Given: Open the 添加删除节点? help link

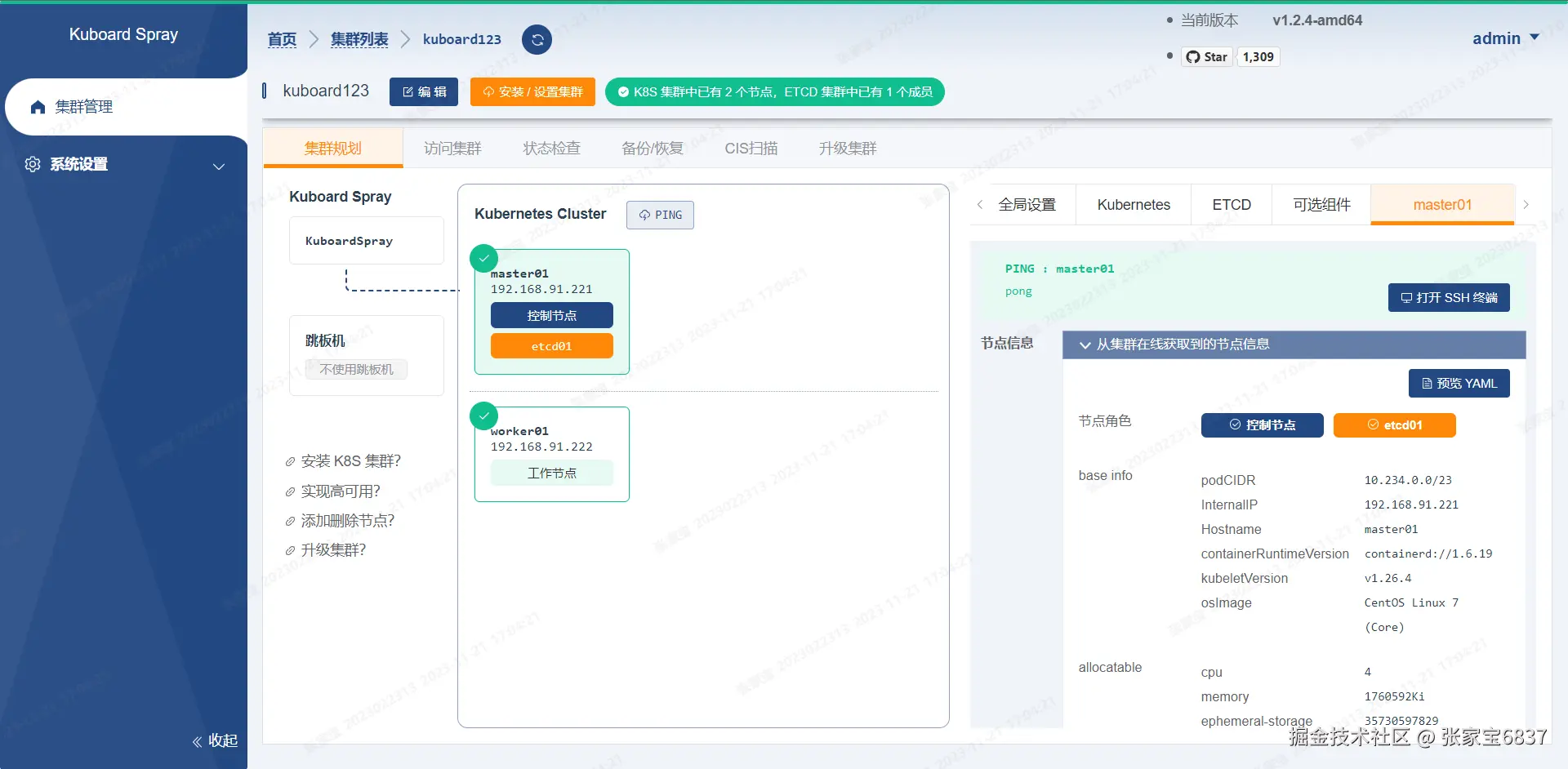Looking at the screenshot, I should point(348,521).
